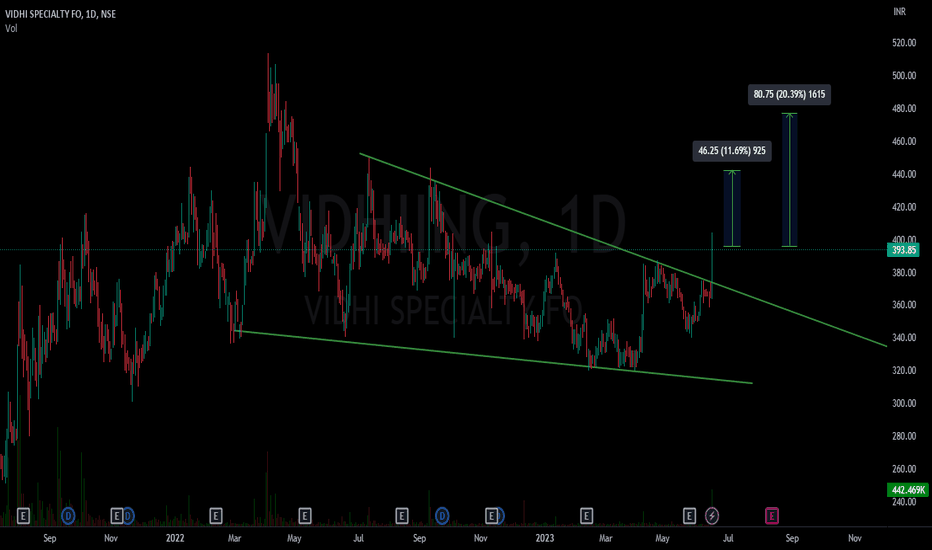Click the 280.00 price axis label
The image size is (932, 550).
904,436
